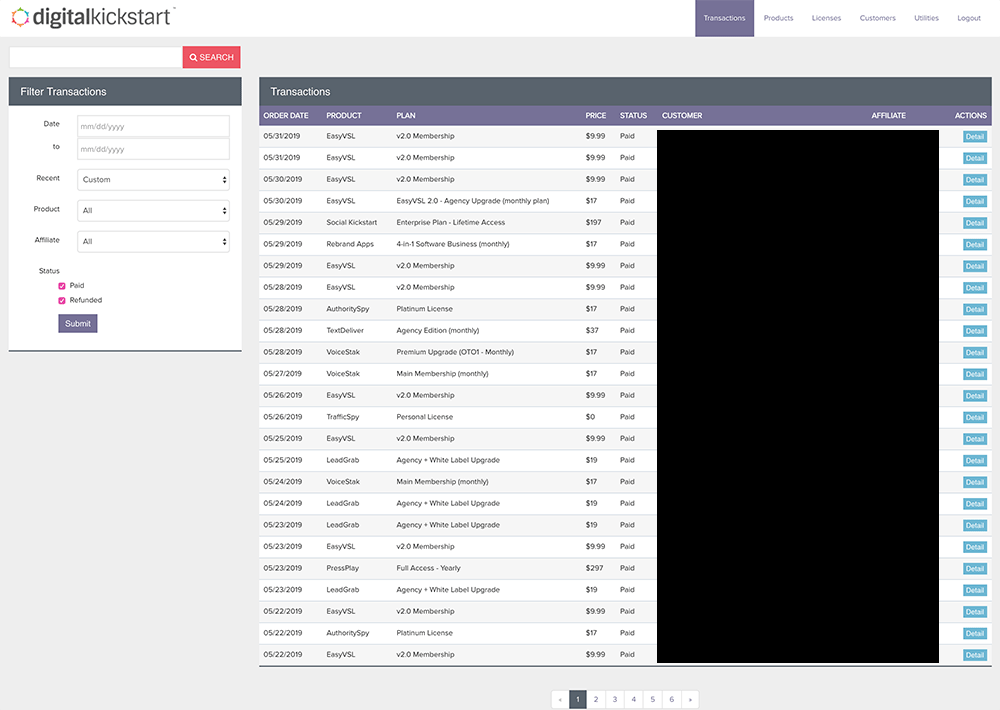Viewport: 1000px width, 710px height.
Task: Click the previous page arrow
Action: tap(560, 699)
